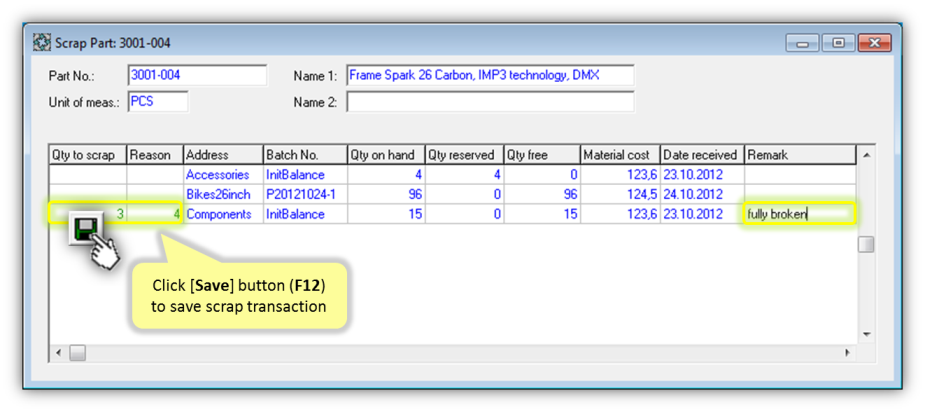Image resolution: width=925 pixels, height=412 pixels.
Task: Edit the 'fully broken' remark cell
Action: [798, 214]
